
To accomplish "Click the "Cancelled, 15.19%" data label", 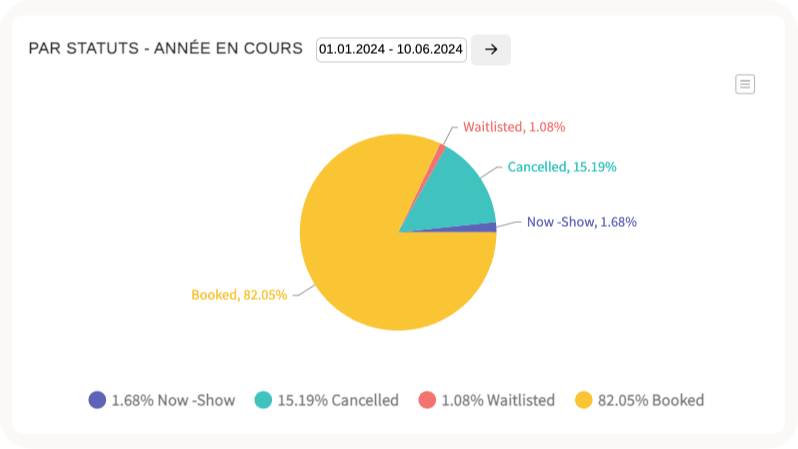I will tap(561, 166).
